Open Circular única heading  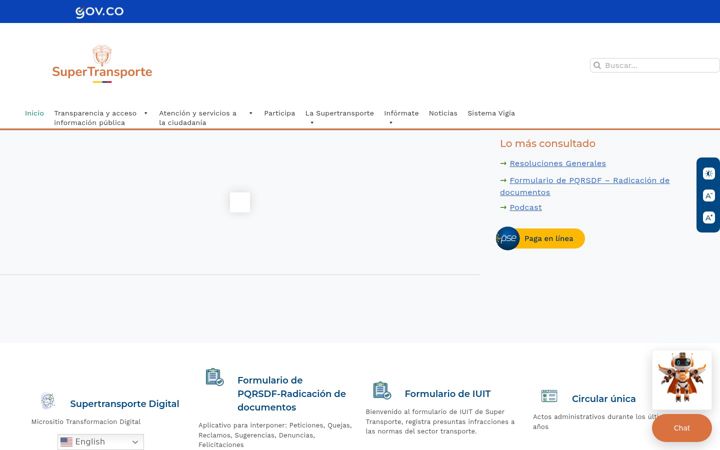point(603,399)
